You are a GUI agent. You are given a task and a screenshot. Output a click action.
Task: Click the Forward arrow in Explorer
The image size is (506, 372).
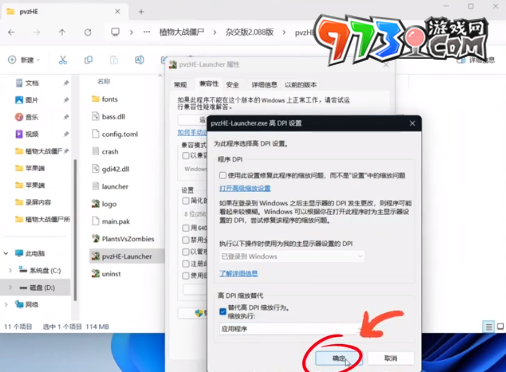coord(37,32)
